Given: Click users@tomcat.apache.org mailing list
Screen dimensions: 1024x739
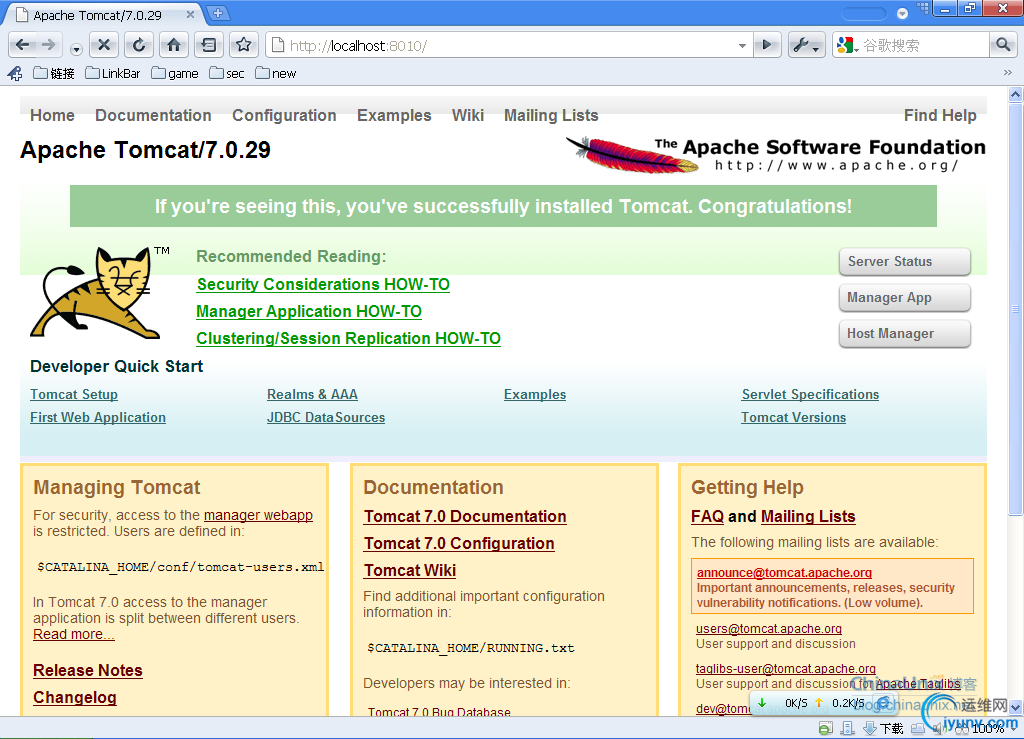Looking at the screenshot, I should (x=769, y=629).
